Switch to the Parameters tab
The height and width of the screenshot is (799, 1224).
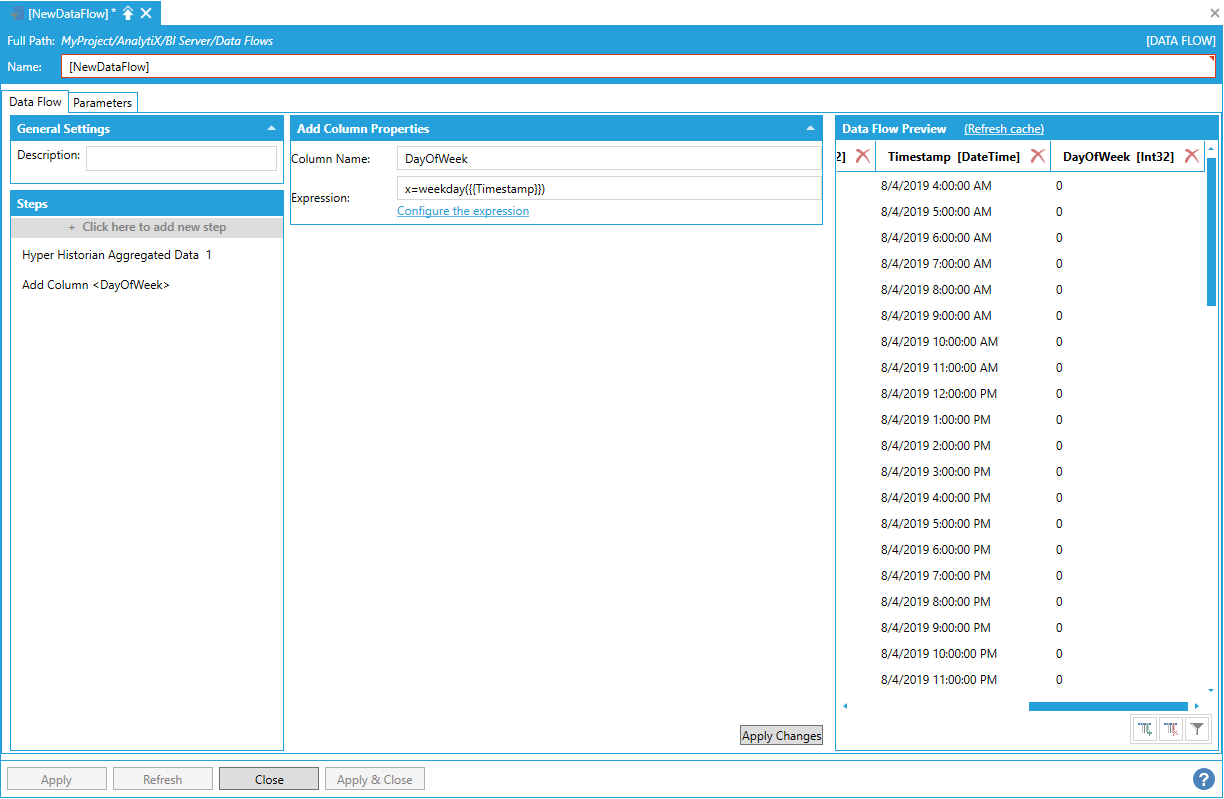(103, 103)
